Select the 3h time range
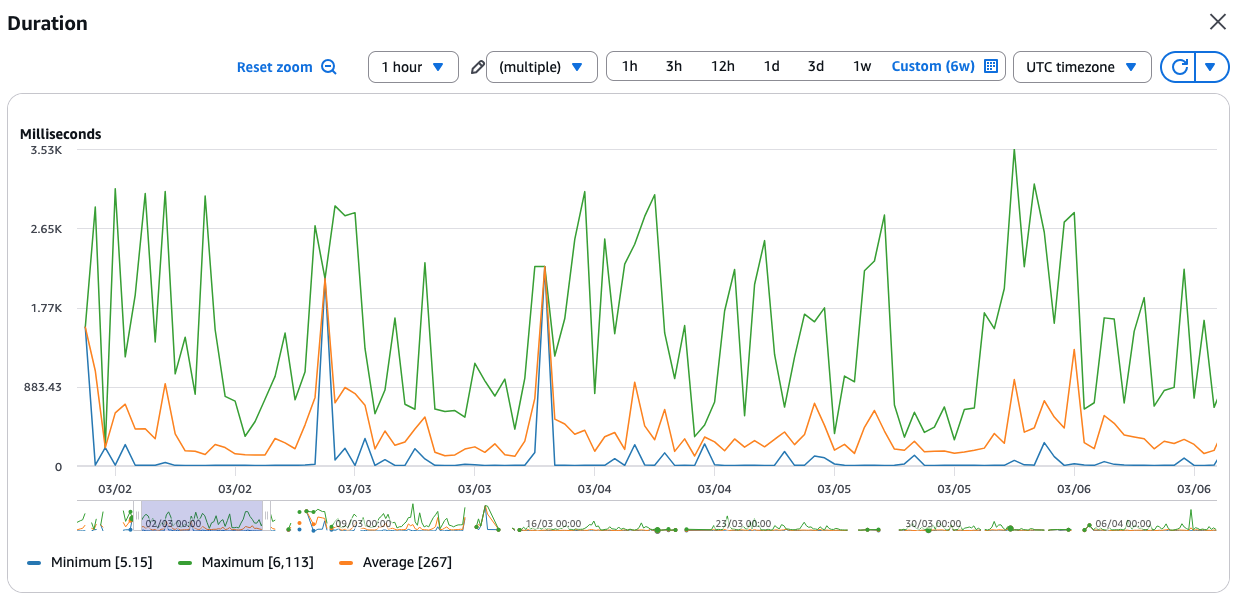This screenshot has height=602, width=1242. coord(674,67)
